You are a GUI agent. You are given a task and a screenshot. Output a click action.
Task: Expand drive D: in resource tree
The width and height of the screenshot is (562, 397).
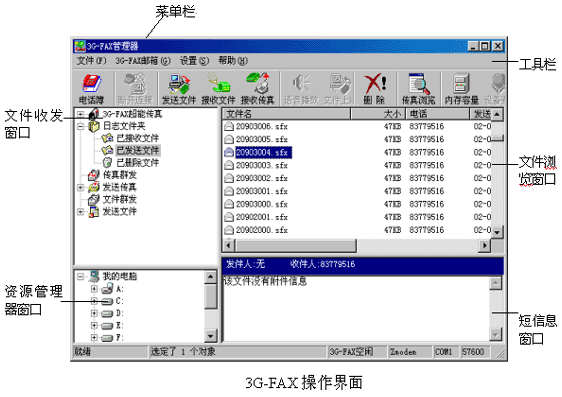94,314
